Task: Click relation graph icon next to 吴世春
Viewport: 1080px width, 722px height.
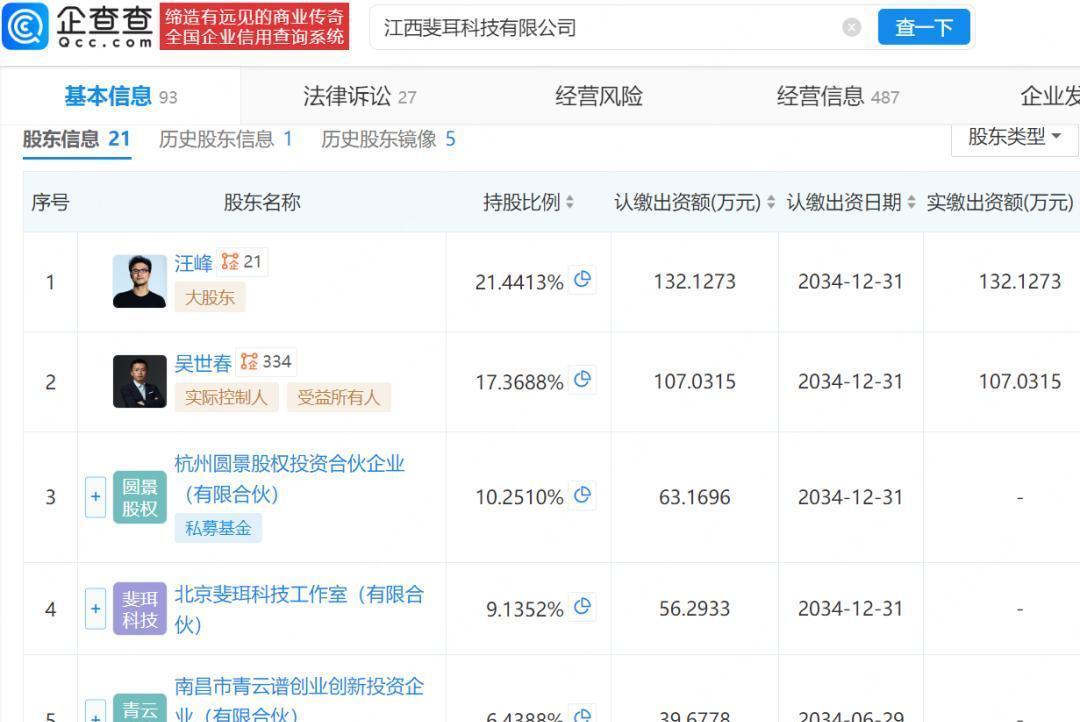Action: point(249,362)
